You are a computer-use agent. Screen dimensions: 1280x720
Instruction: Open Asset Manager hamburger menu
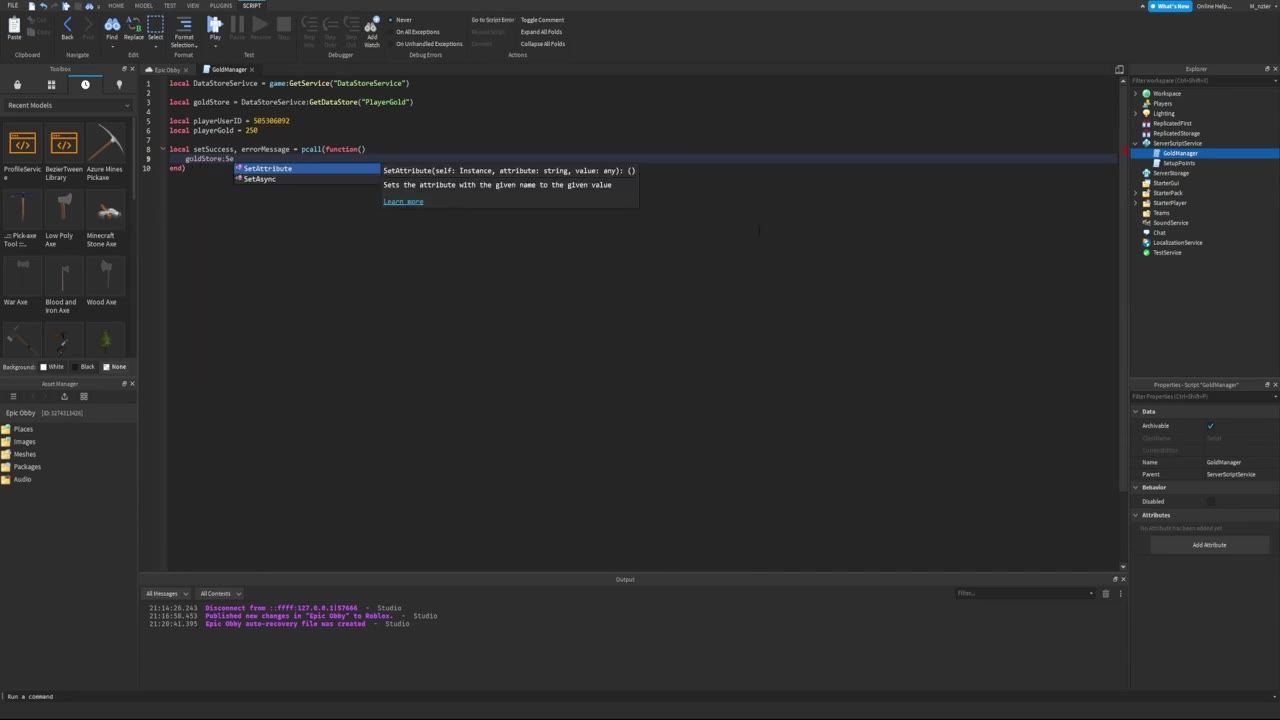pos(13,397)
